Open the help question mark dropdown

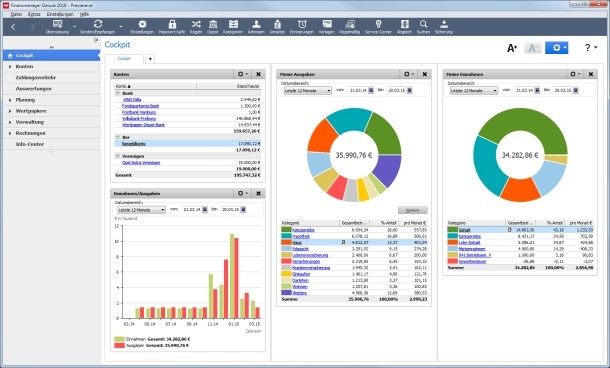pos(591,48)
